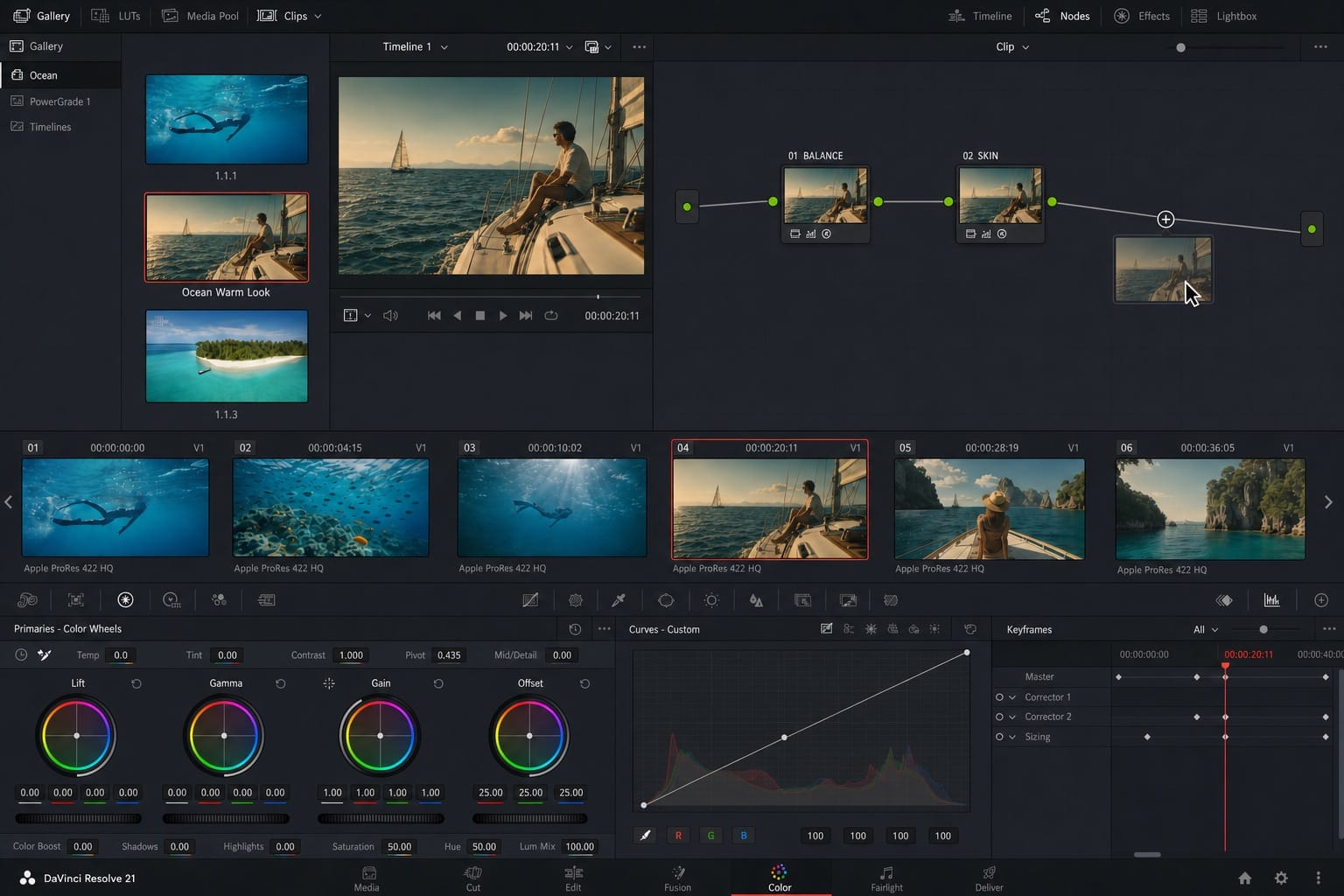Toggle the green channel G curve button
This screenshot has width=1344, height=896.
tap(710, 836)
